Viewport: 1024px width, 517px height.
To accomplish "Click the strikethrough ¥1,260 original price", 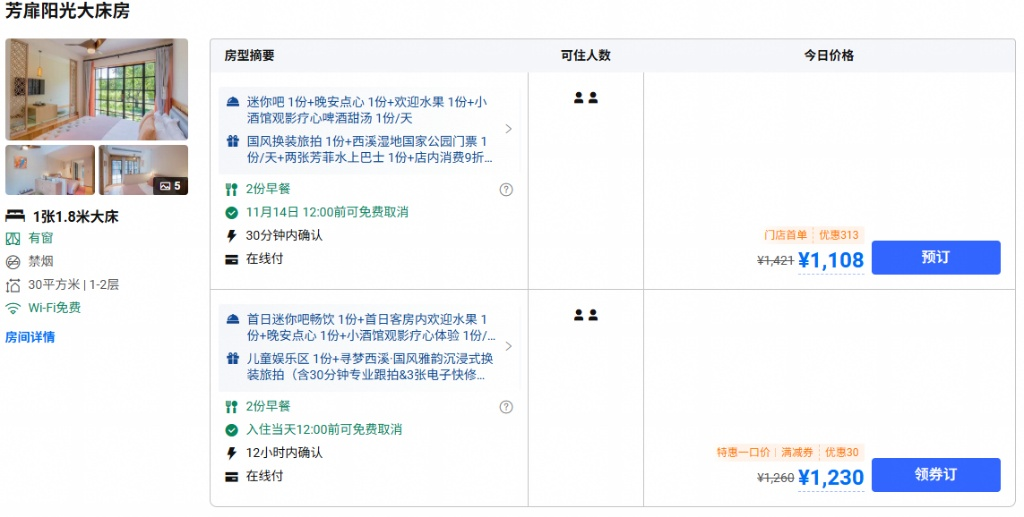I will coord(775,478).
